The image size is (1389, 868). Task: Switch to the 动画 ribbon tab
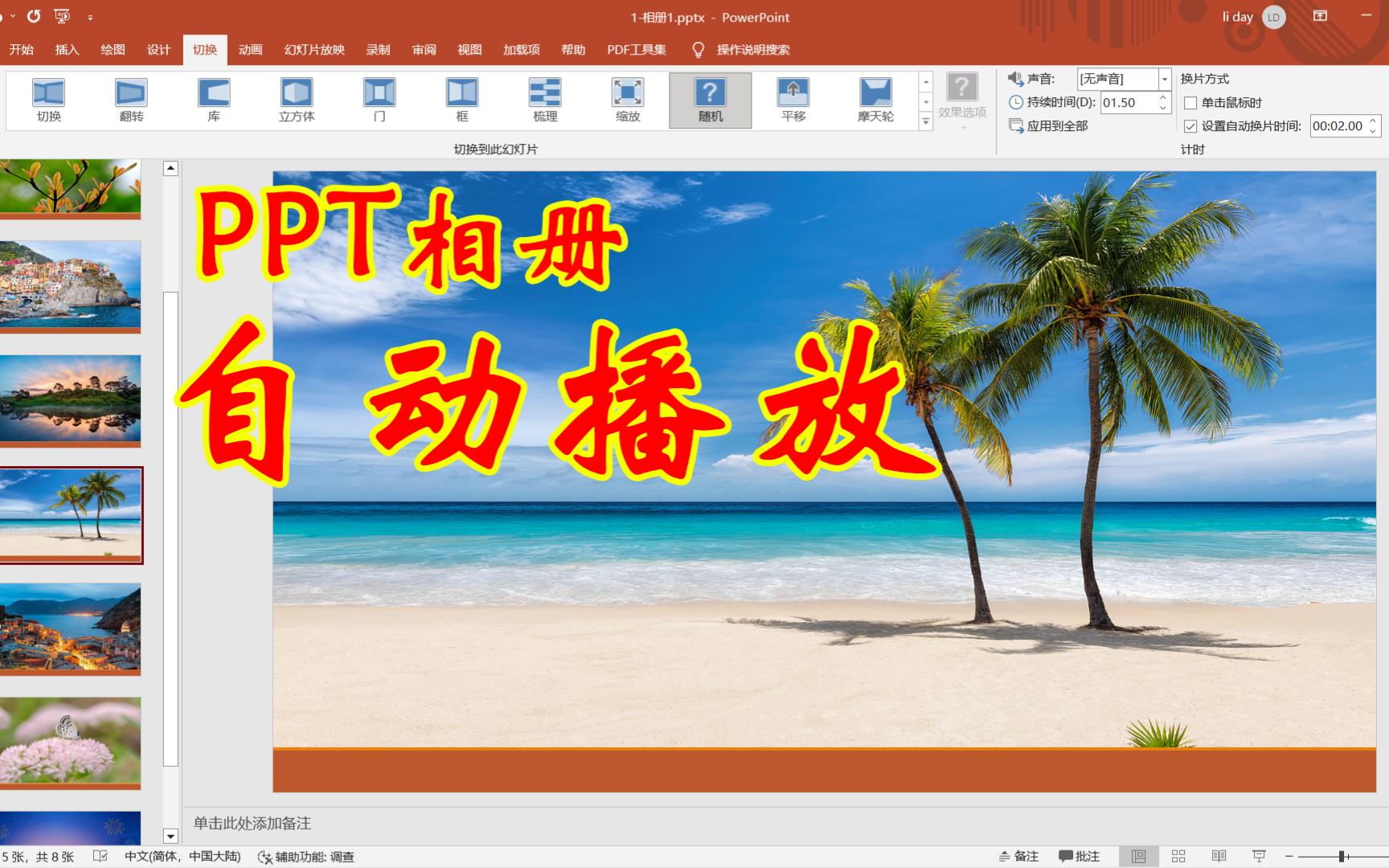pos(250,49)
